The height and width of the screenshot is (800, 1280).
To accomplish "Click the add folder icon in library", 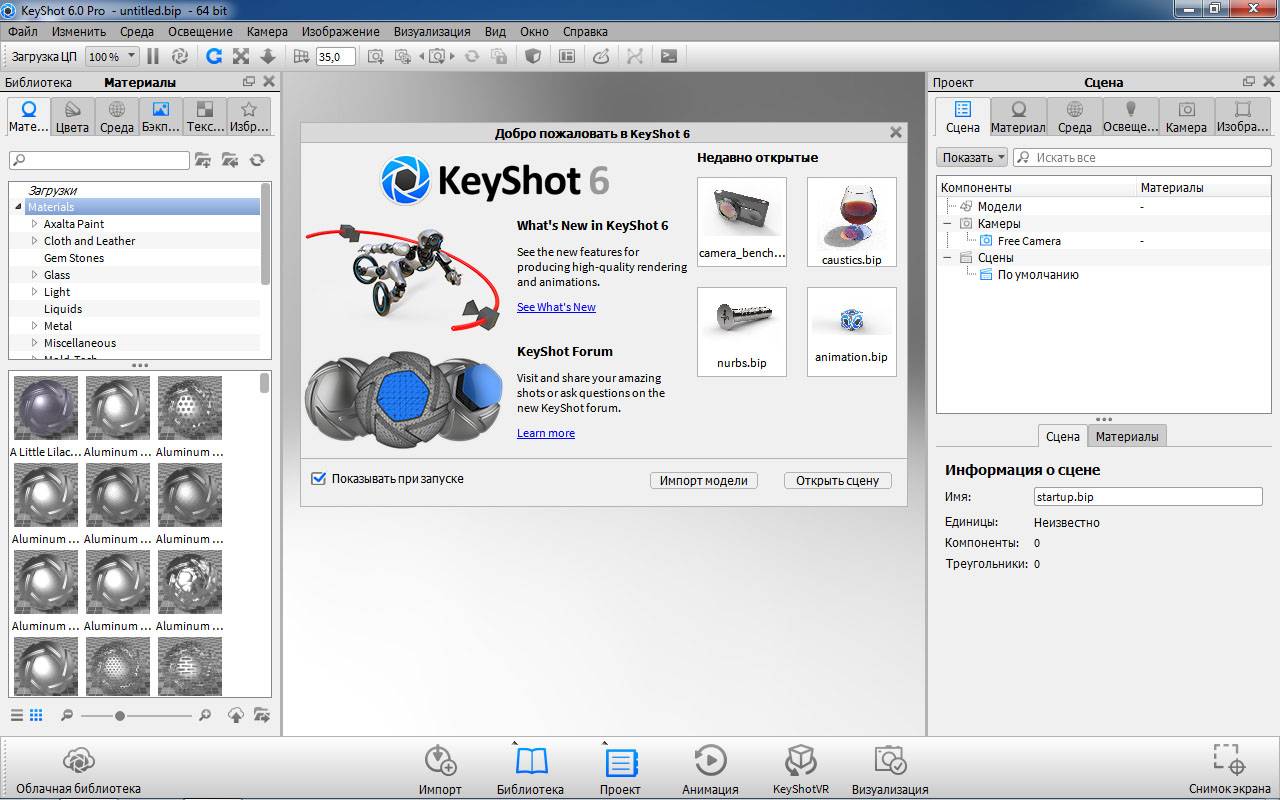I will (x=203, y=160).
